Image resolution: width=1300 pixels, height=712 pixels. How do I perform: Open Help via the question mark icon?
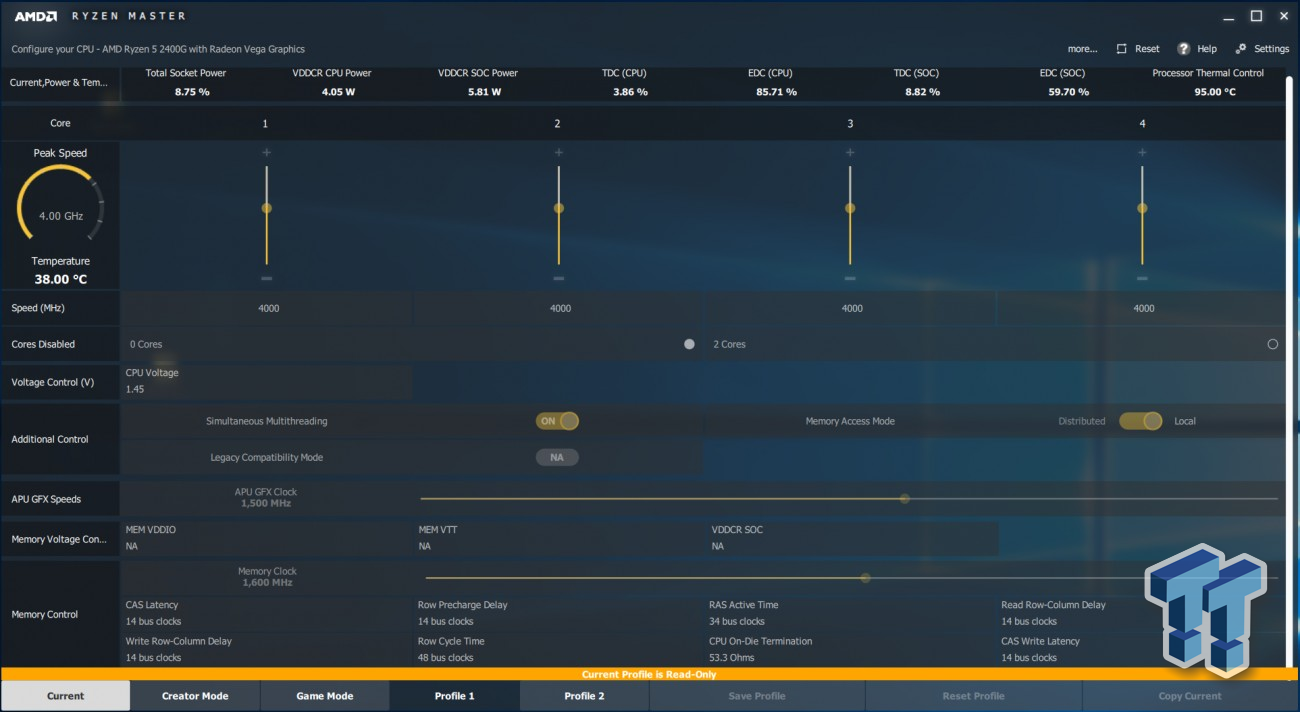1184,49
